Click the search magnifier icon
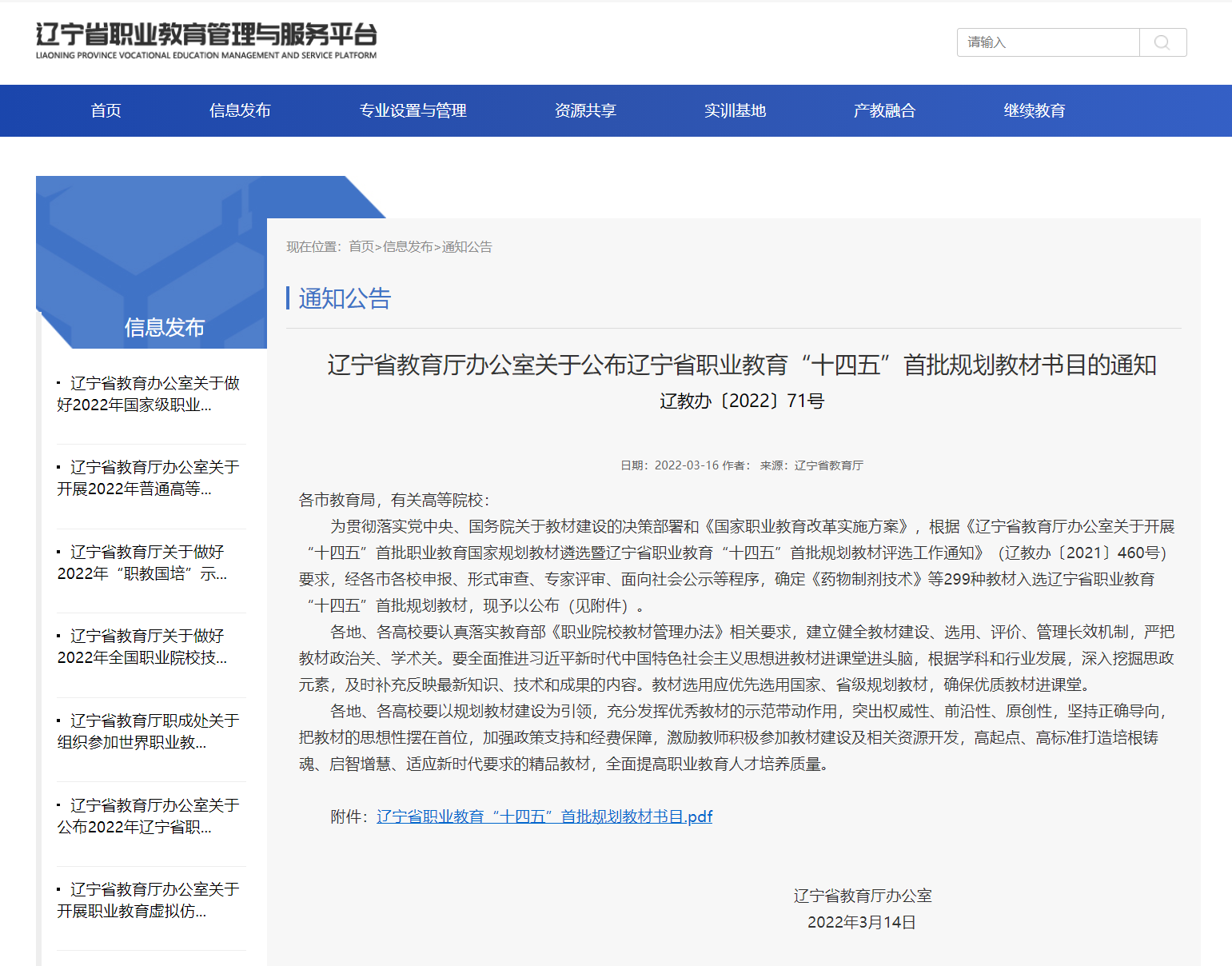Viewport: 1232px width, 966px height. (x=1162, y=42)
